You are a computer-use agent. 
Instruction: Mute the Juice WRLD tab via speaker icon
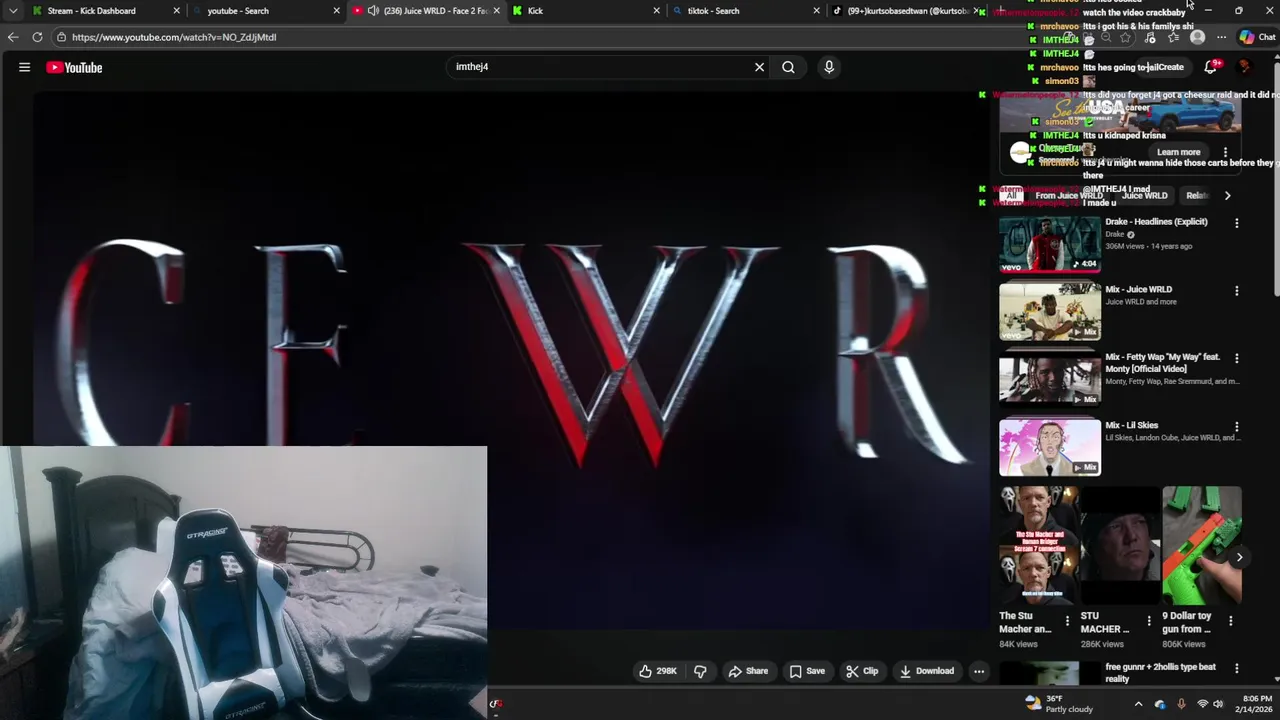click(373, 11)
